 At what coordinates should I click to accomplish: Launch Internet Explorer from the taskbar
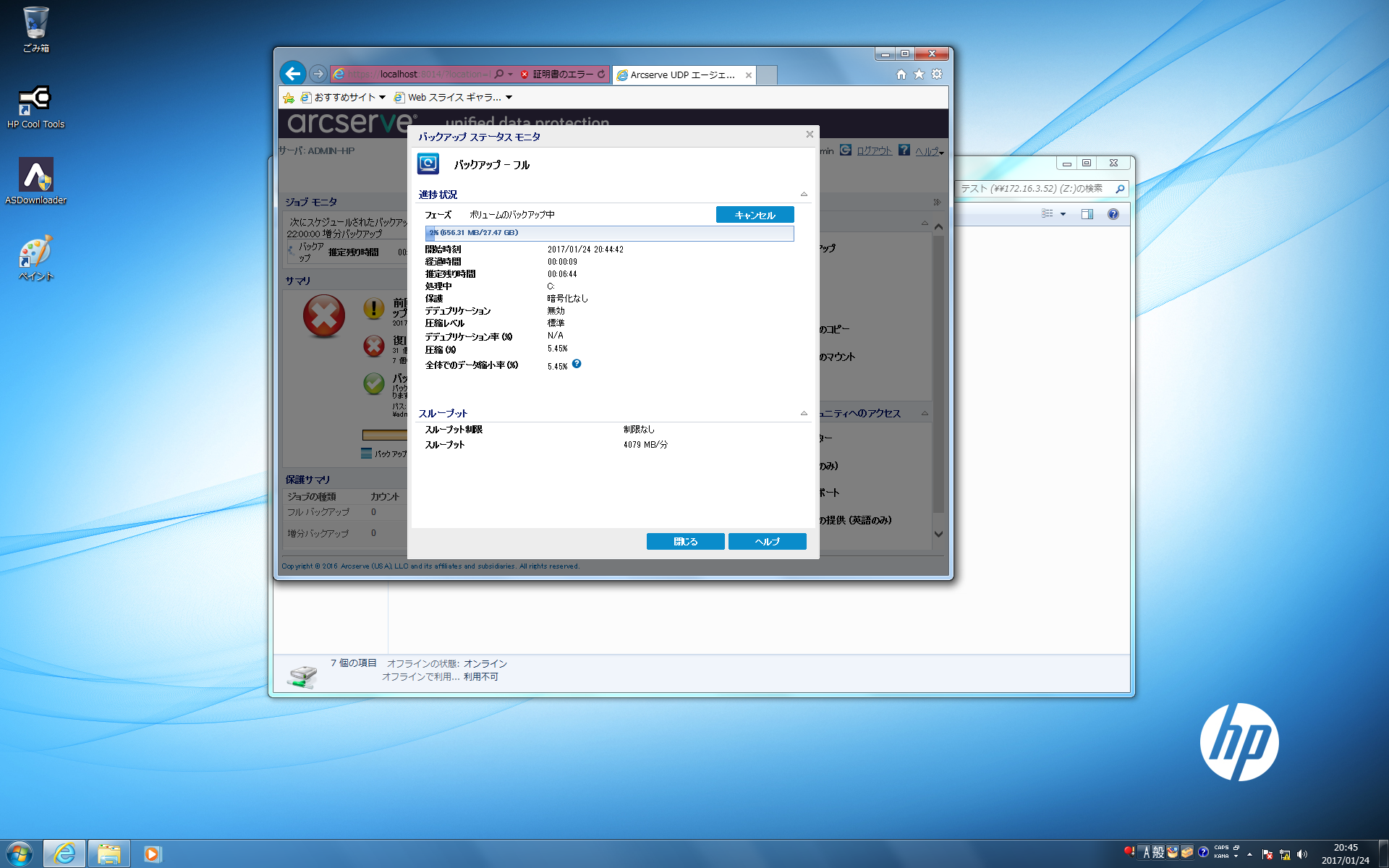(64, 854)
